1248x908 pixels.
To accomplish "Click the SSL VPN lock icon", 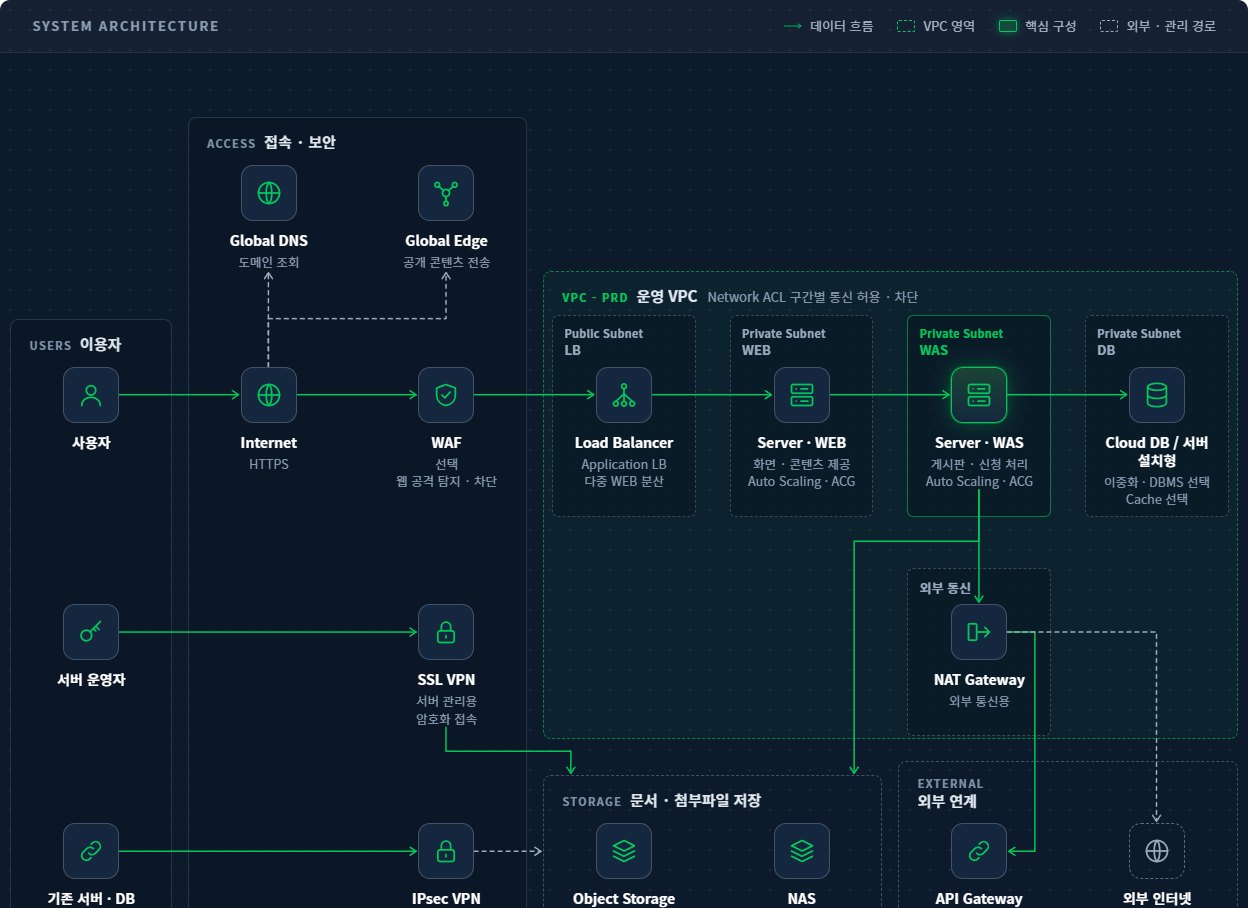I will (446, 632).
